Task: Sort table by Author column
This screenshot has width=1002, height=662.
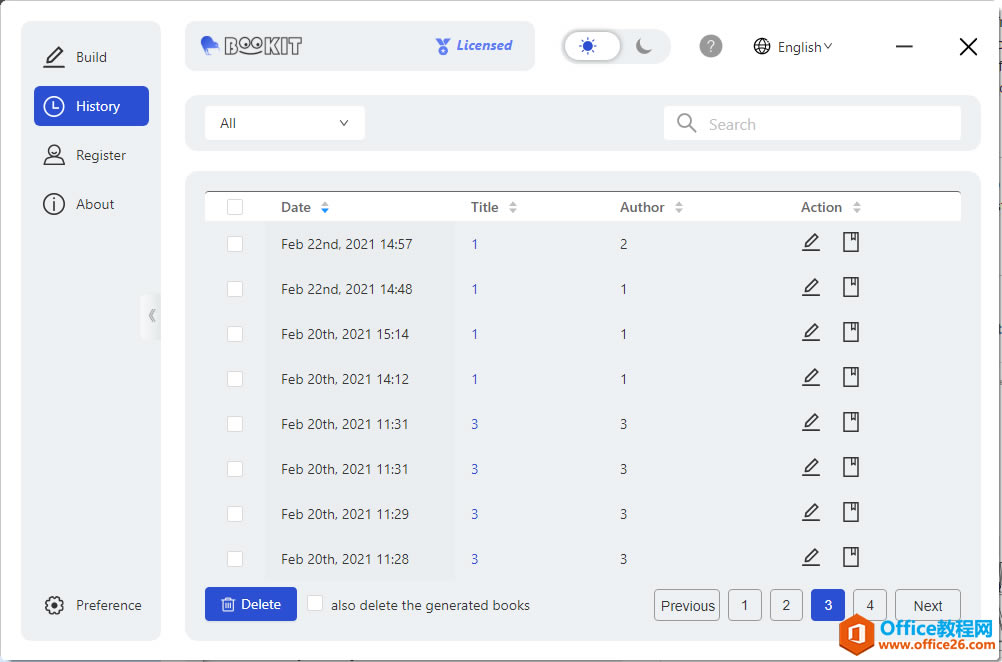Action: click(x=679, y=207)
